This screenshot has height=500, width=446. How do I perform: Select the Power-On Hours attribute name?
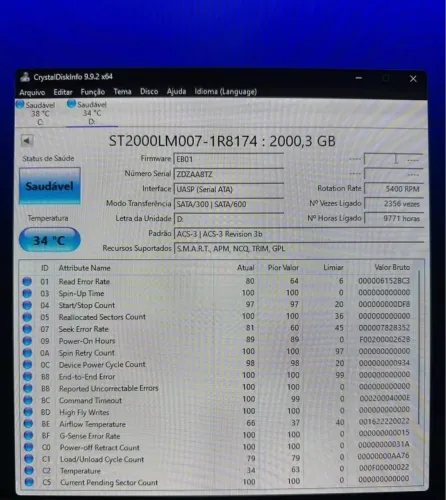point(87,341)
